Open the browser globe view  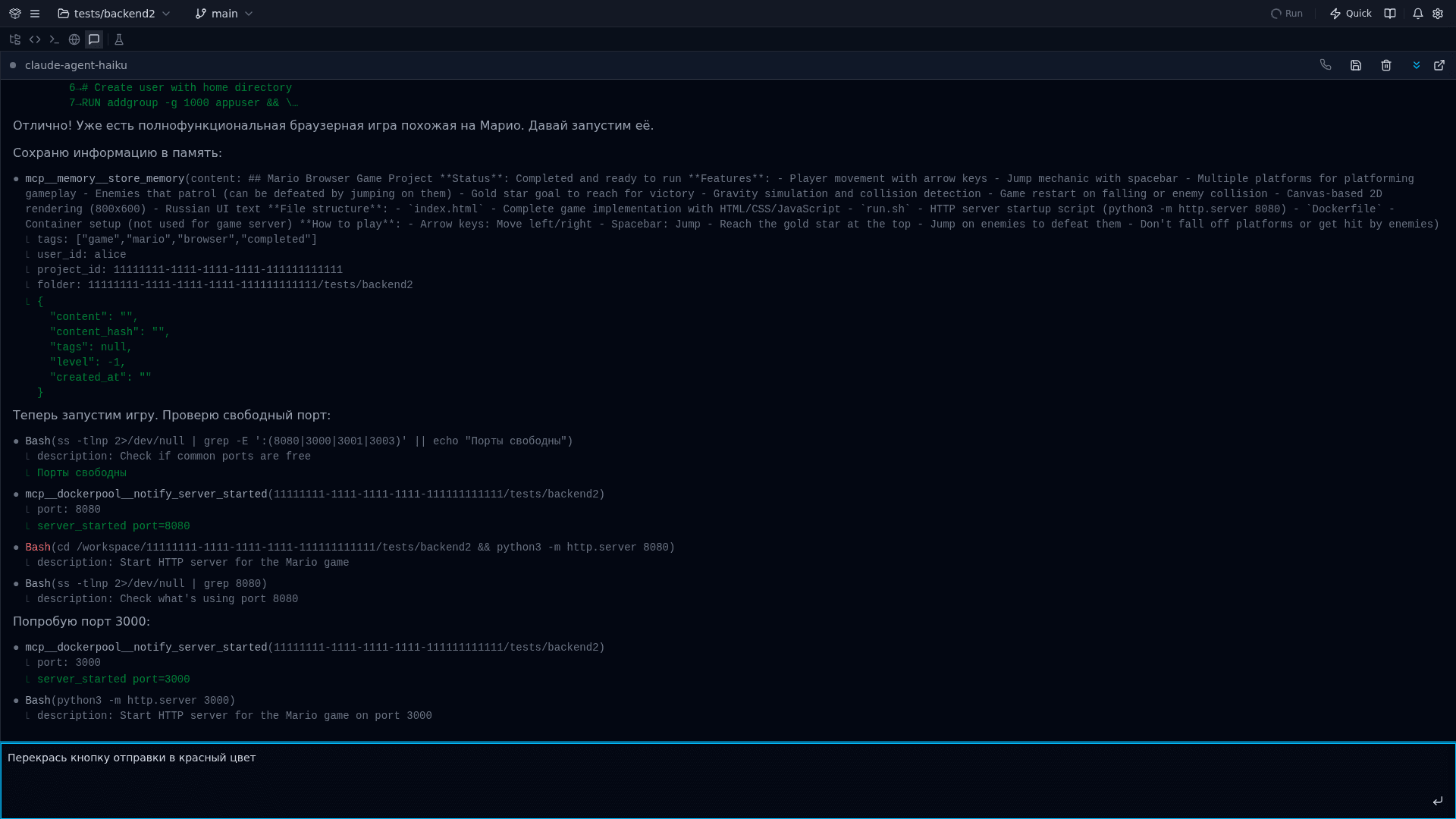click(x=74, y=39)
